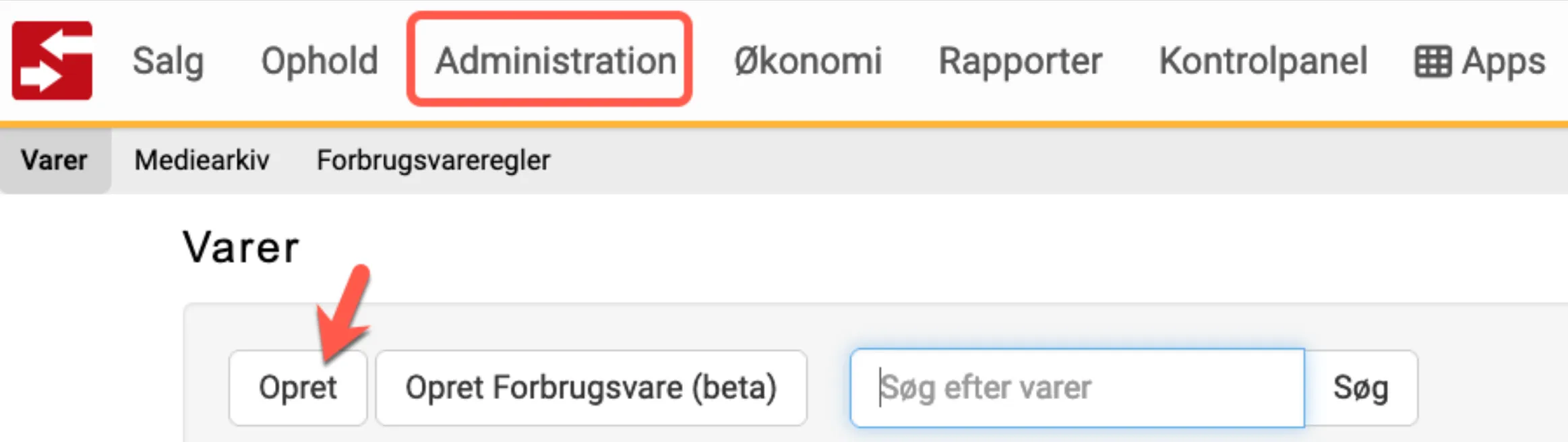Go to Rapporter

[x=1021, y=61]
